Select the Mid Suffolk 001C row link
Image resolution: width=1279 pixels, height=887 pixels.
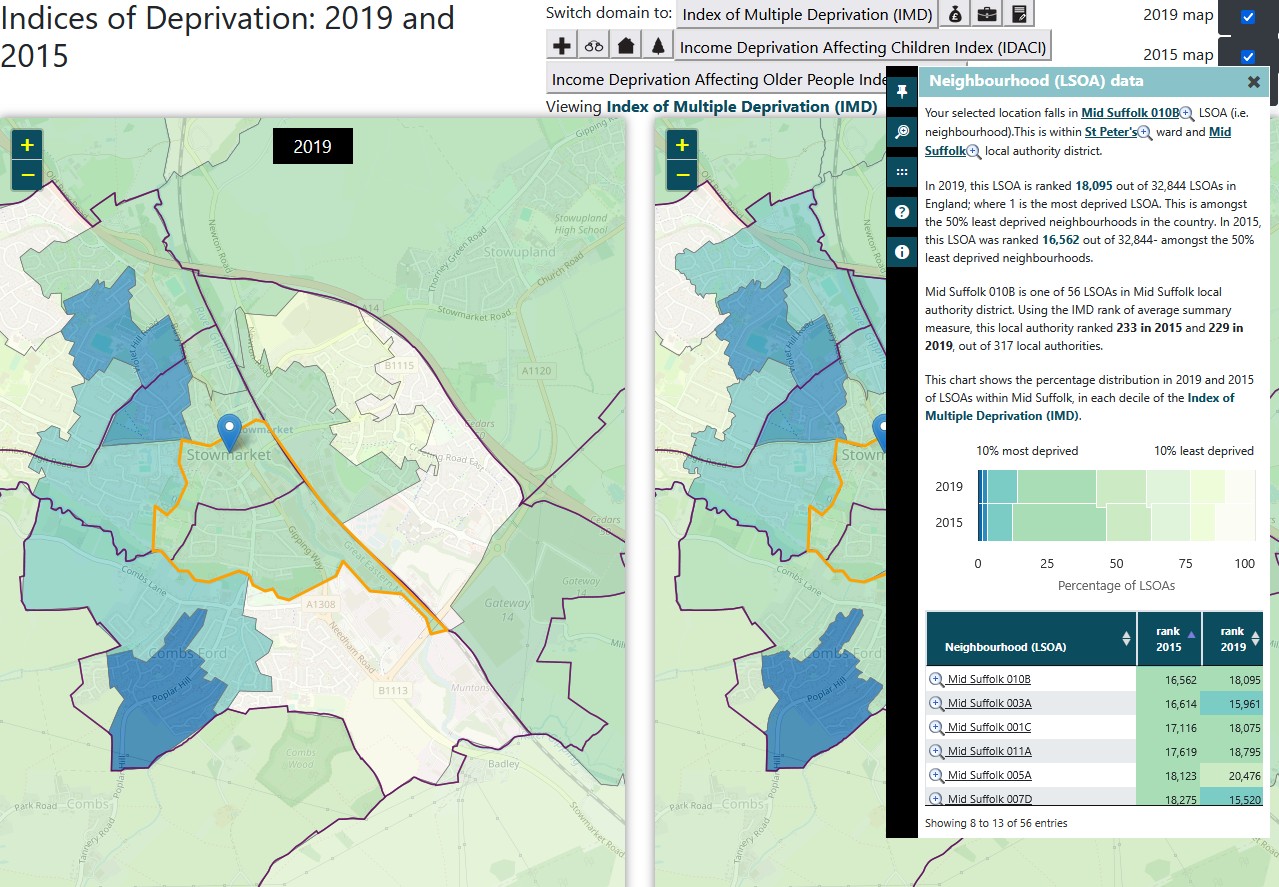[x=989, y=728]
